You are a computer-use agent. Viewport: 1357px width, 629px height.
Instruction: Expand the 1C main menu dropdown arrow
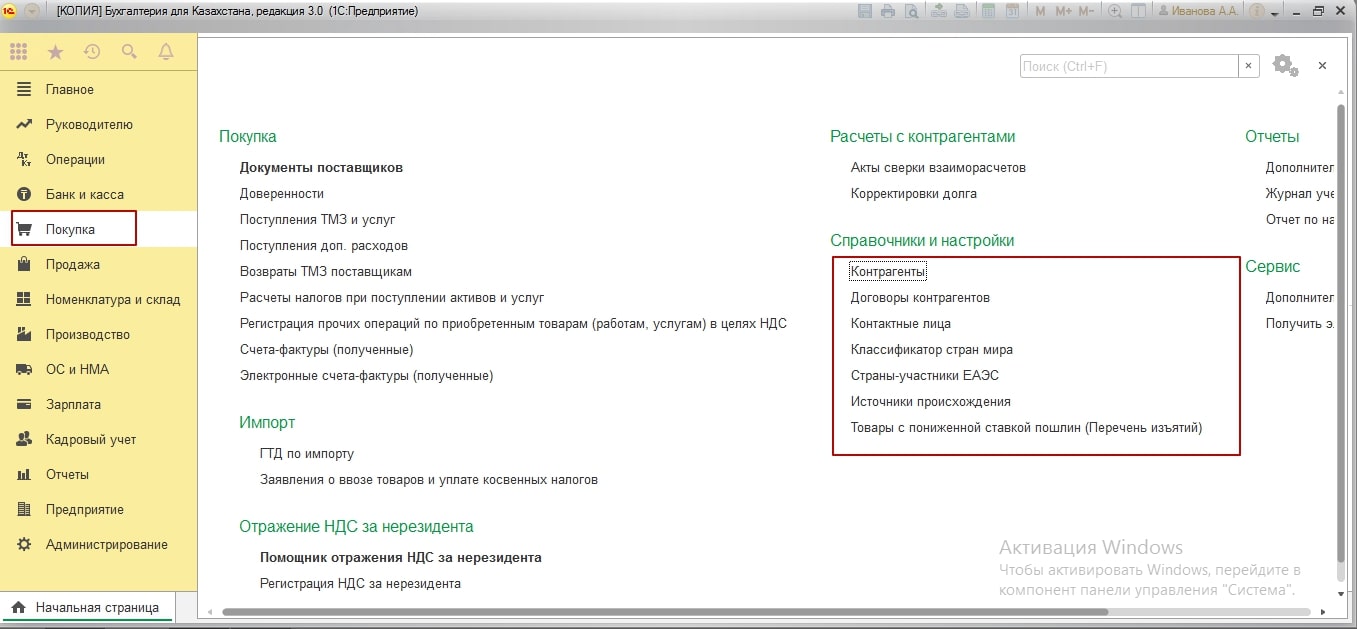33,11
